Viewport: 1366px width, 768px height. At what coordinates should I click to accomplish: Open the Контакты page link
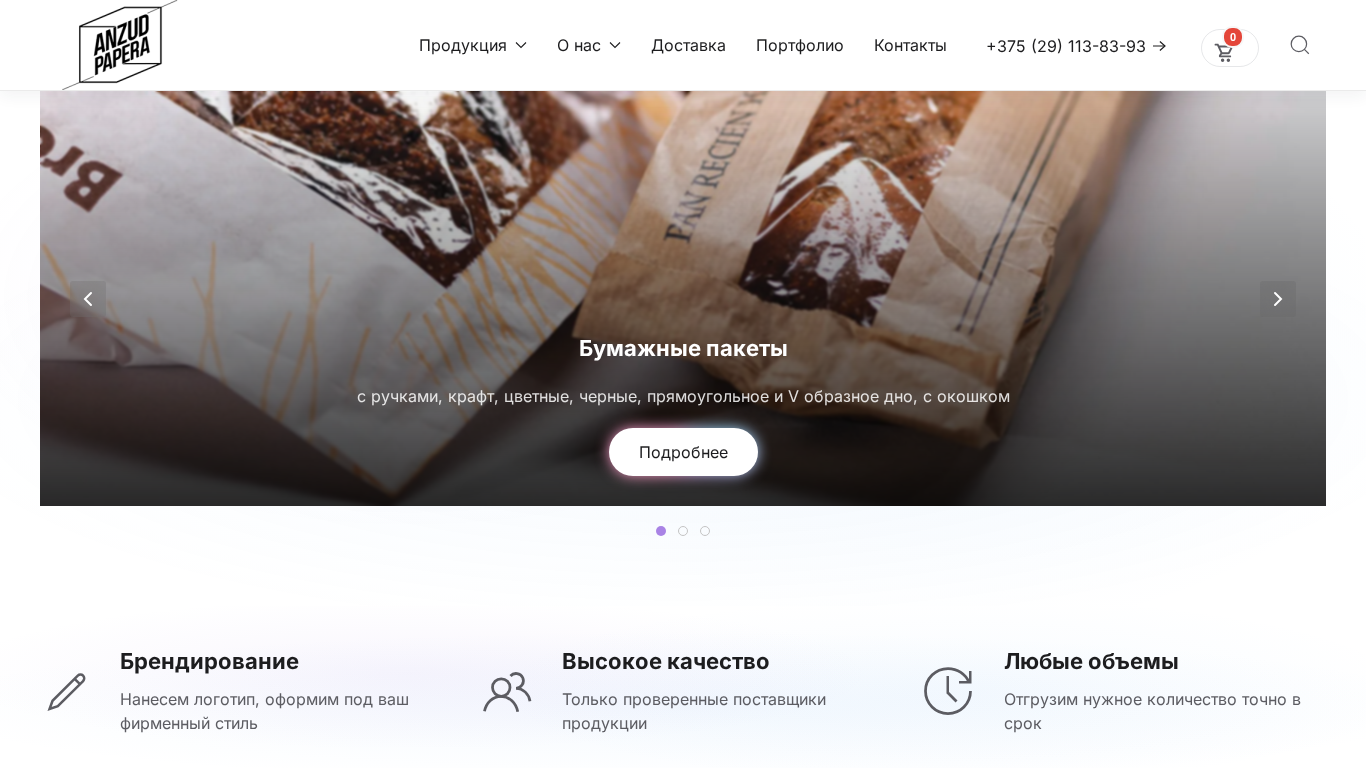click(910, 45)
